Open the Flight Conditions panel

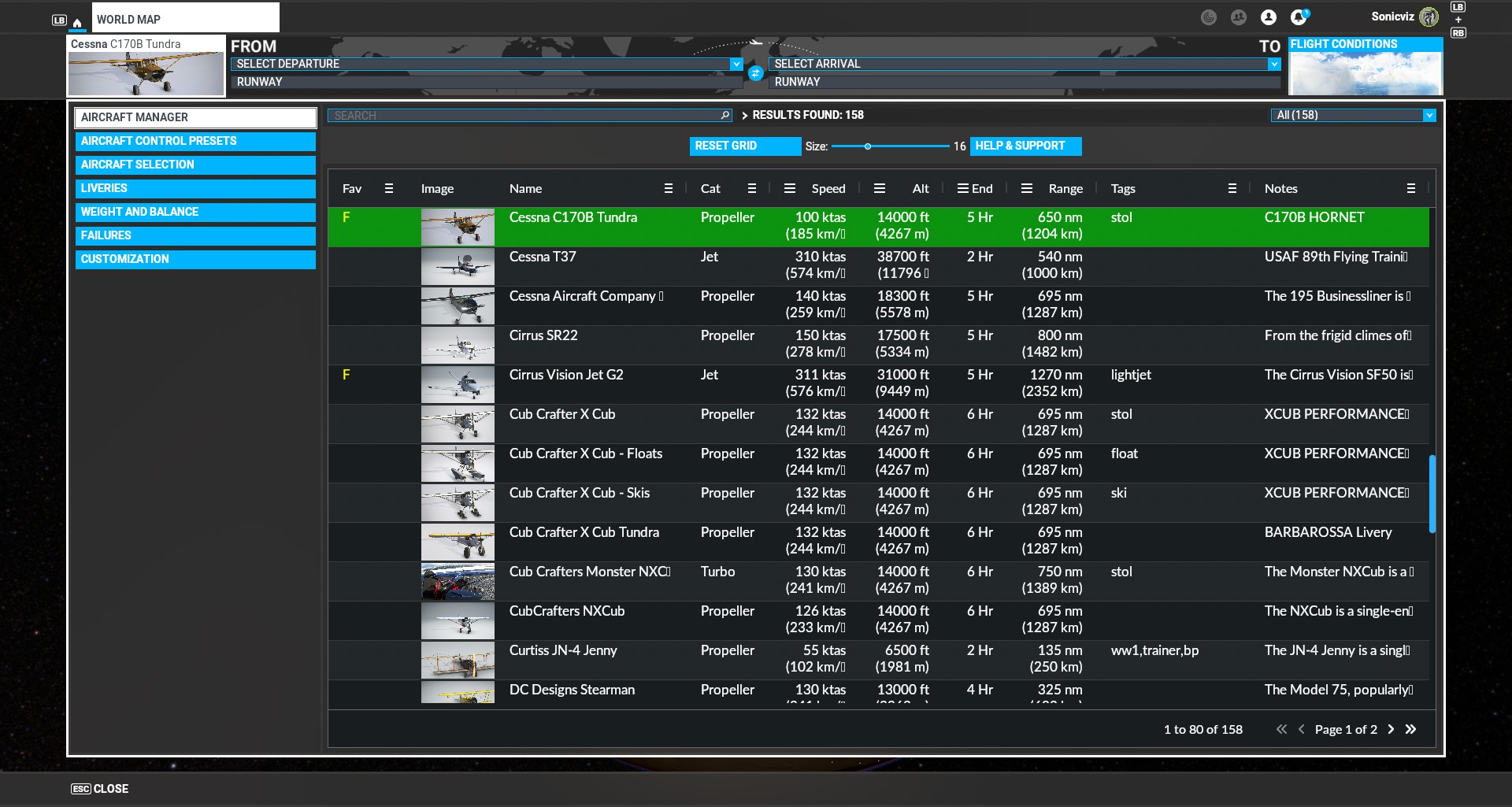click(1366, 66)
